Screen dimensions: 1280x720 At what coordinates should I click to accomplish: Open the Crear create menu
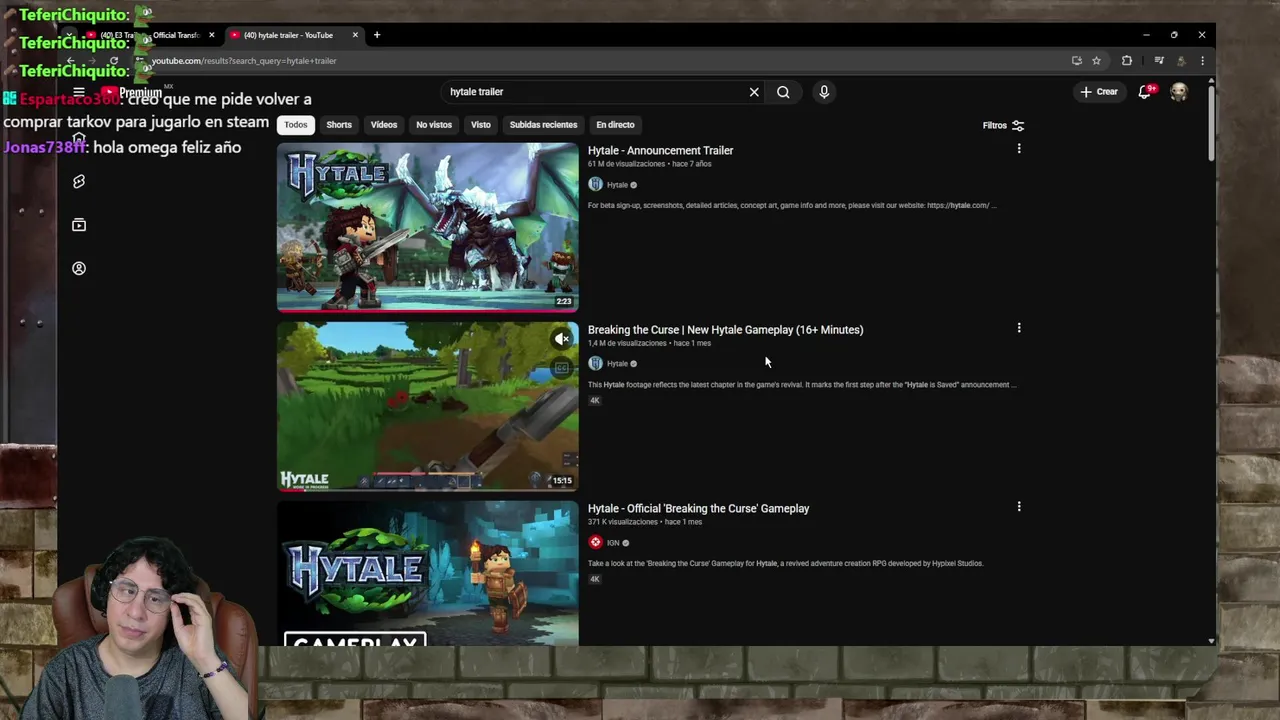tap(1099, 92)
